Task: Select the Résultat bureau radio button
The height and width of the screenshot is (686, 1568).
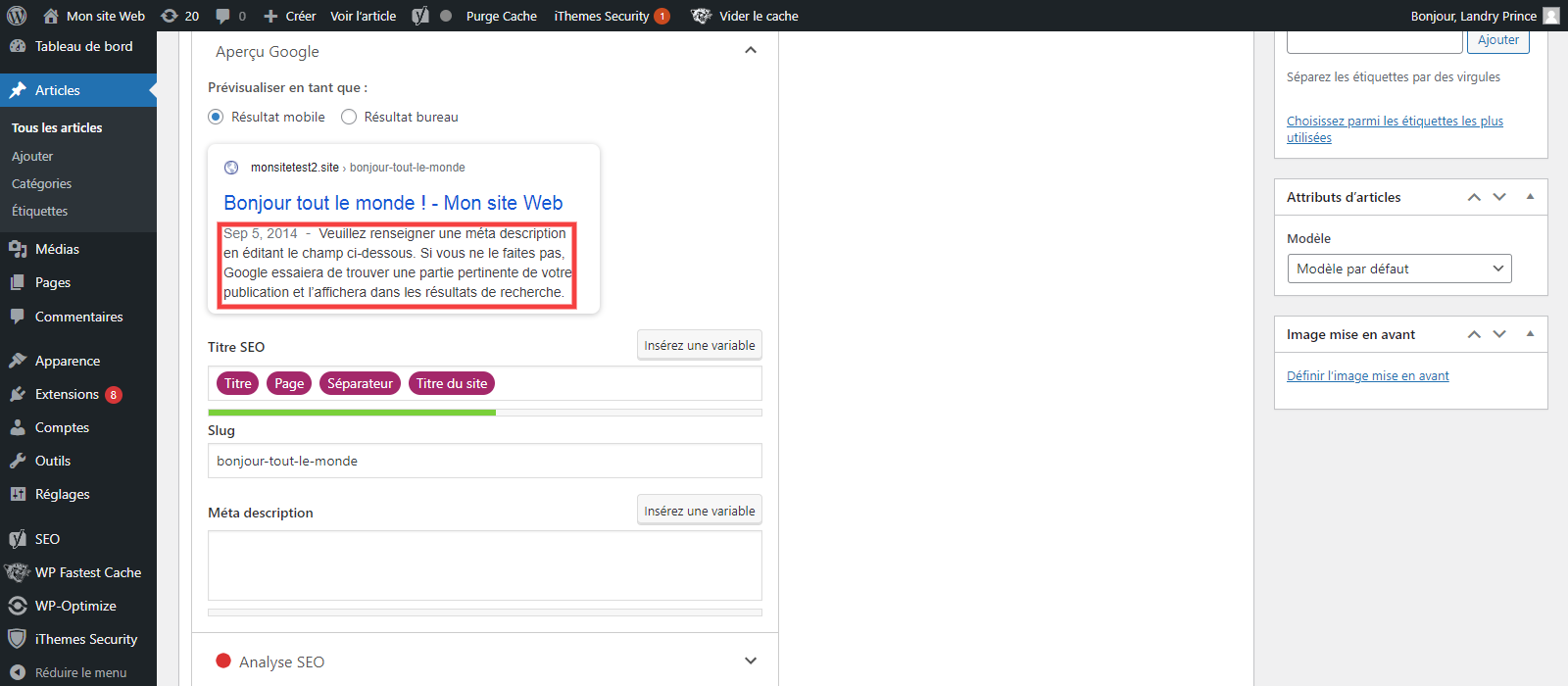Action: [x=349, y=117]
